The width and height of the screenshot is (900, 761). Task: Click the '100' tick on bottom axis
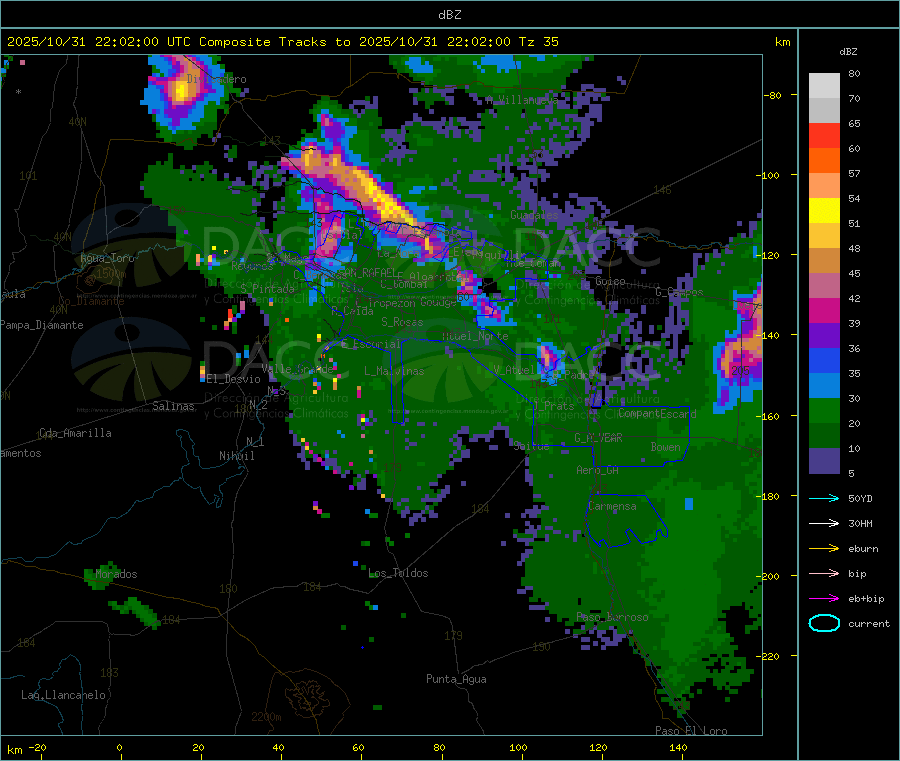[x=518, y=747]
